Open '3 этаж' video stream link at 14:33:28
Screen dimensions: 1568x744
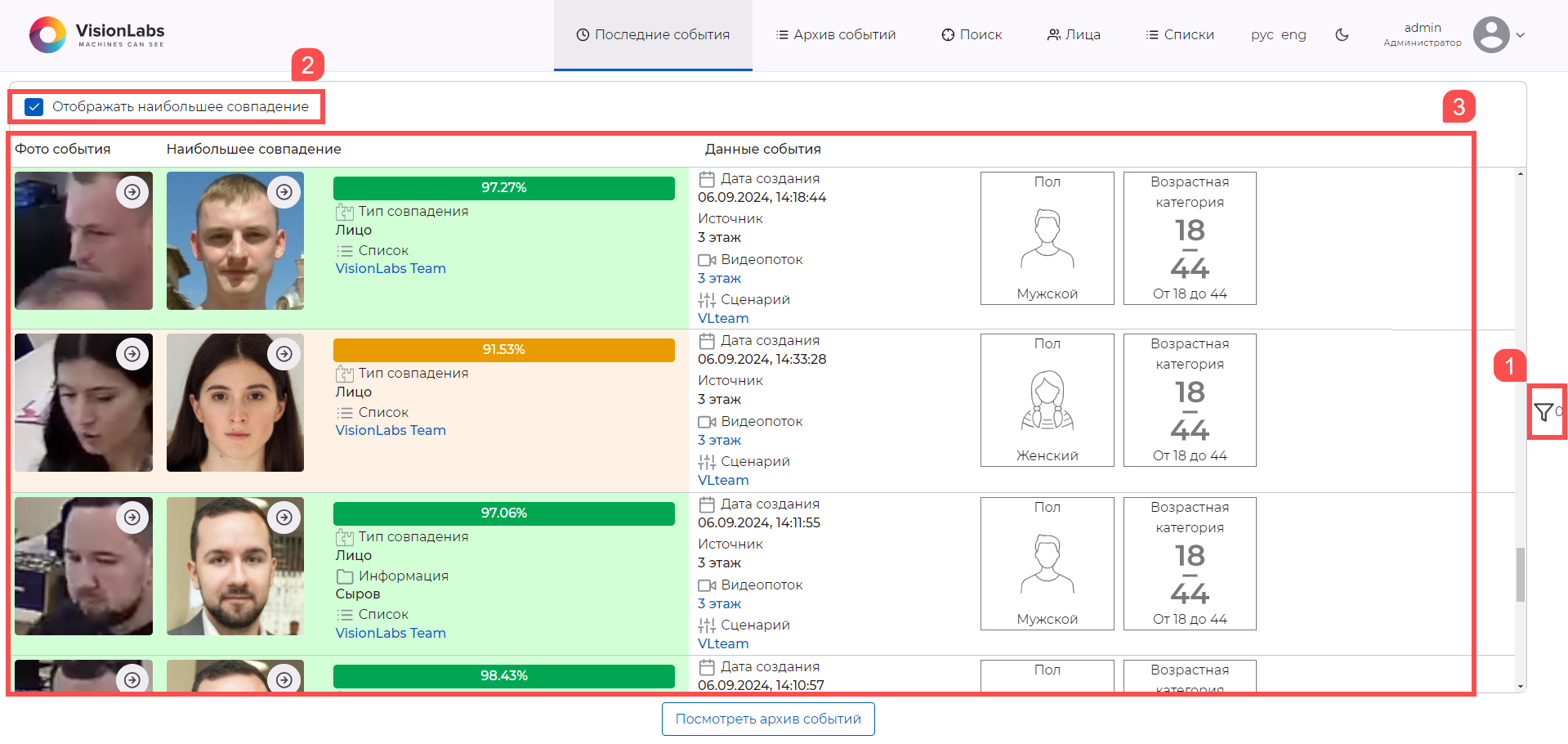pos(719,441)
